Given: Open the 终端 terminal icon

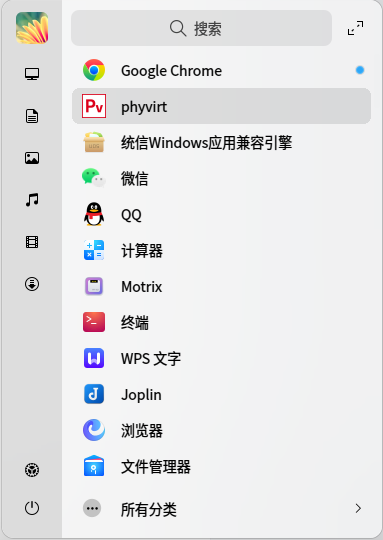Looking at the screenshot, I should 94,322.
